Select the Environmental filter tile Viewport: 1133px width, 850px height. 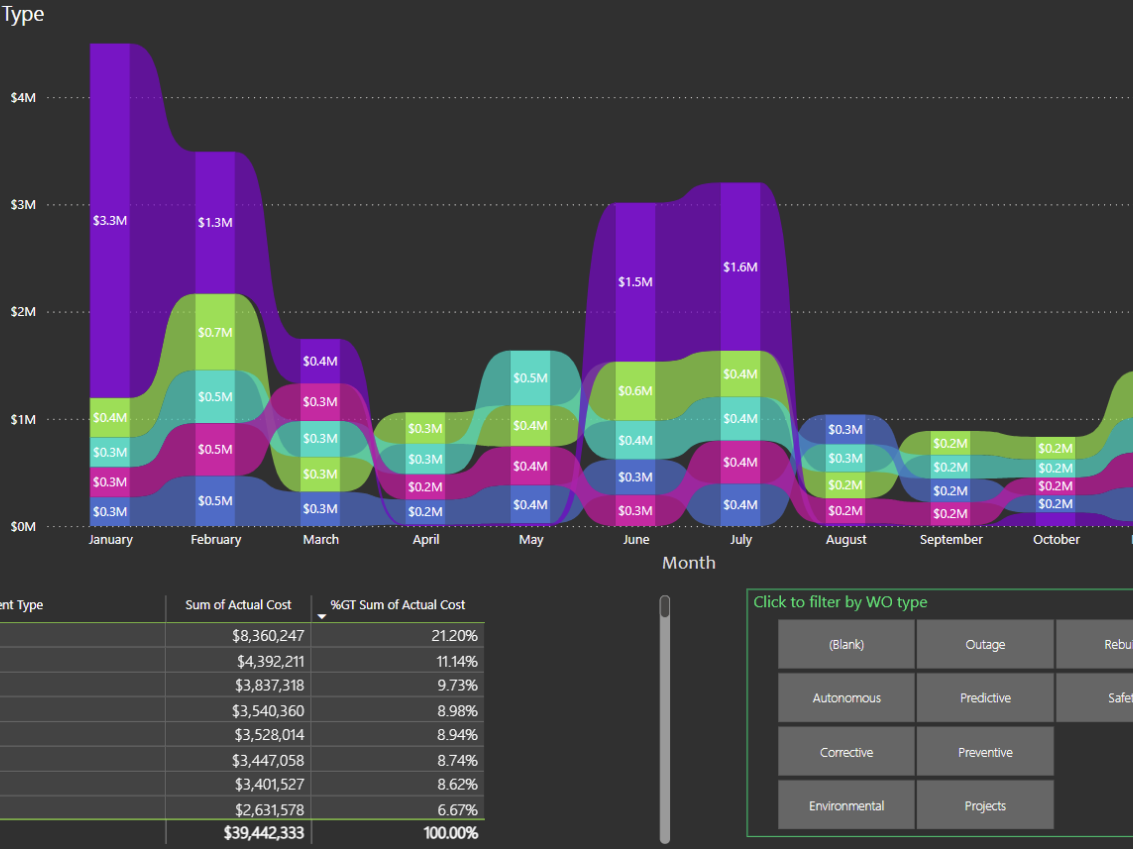[846, 806]
